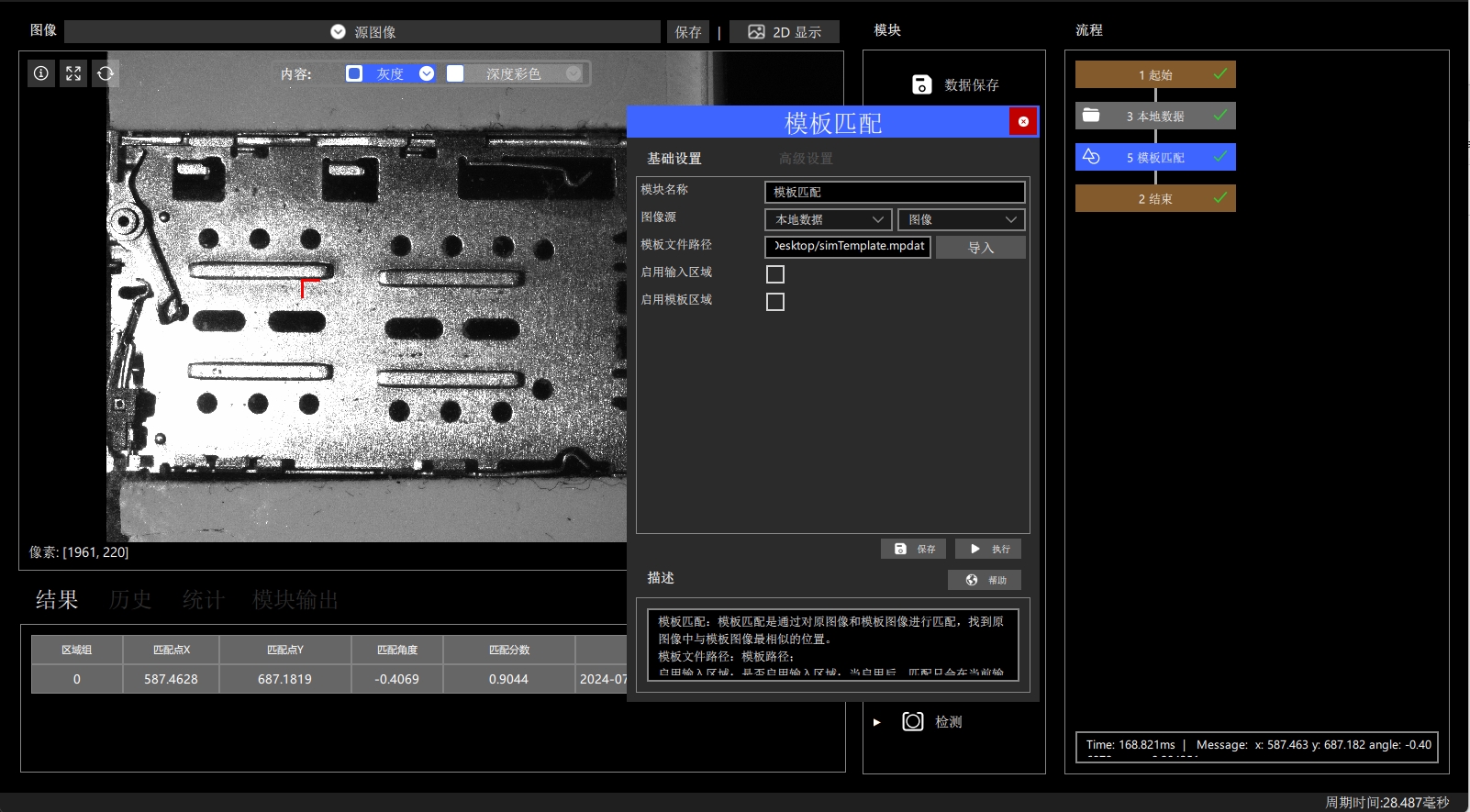
Task: Click the 0.9044 score cell
Action: [x=509, y=679]
